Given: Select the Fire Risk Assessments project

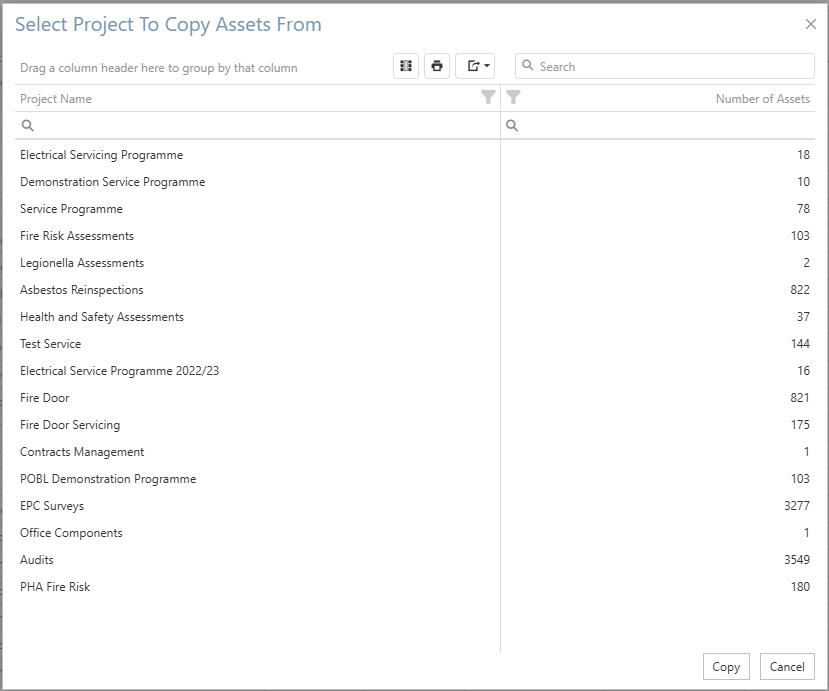Looking at the screenshot, I should [77, 236].
